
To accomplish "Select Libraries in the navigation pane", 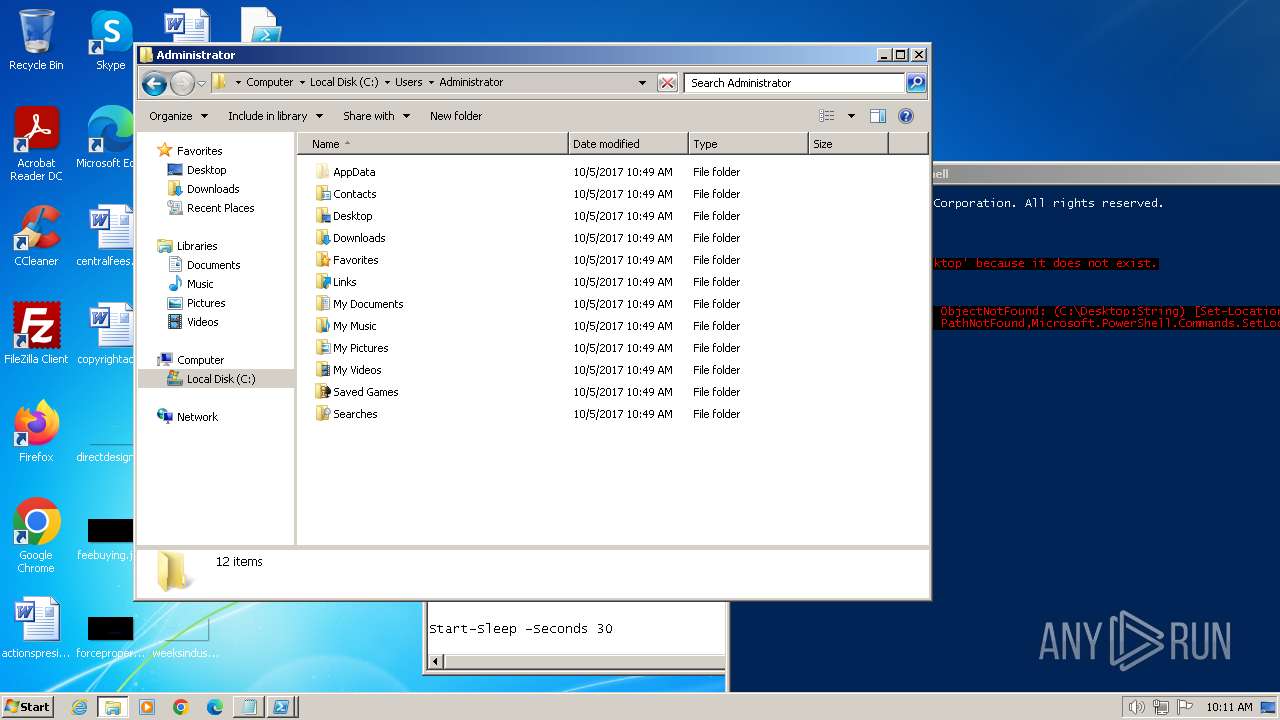I will [197, 246].
